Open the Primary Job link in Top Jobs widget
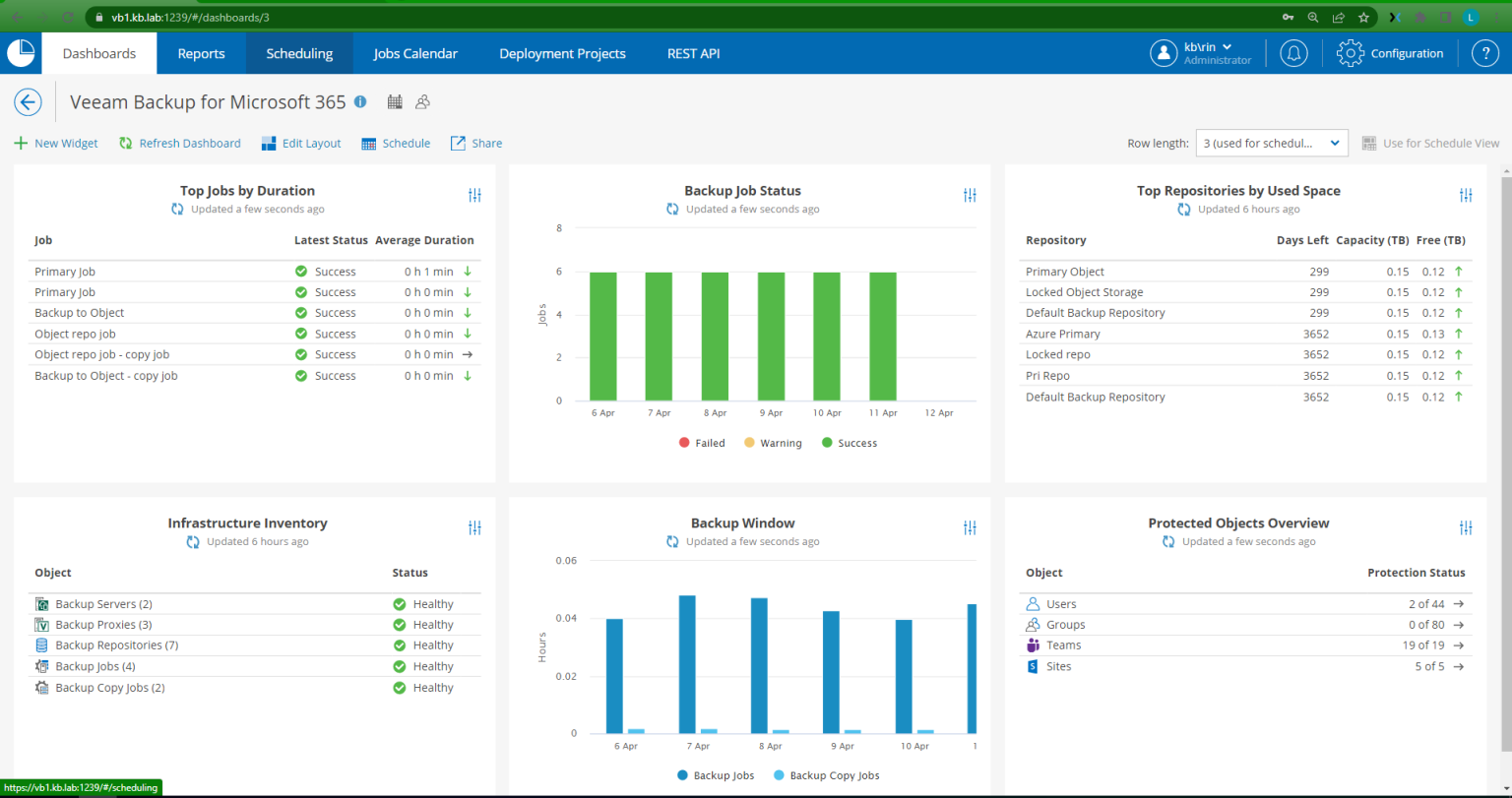 (64, 271)
